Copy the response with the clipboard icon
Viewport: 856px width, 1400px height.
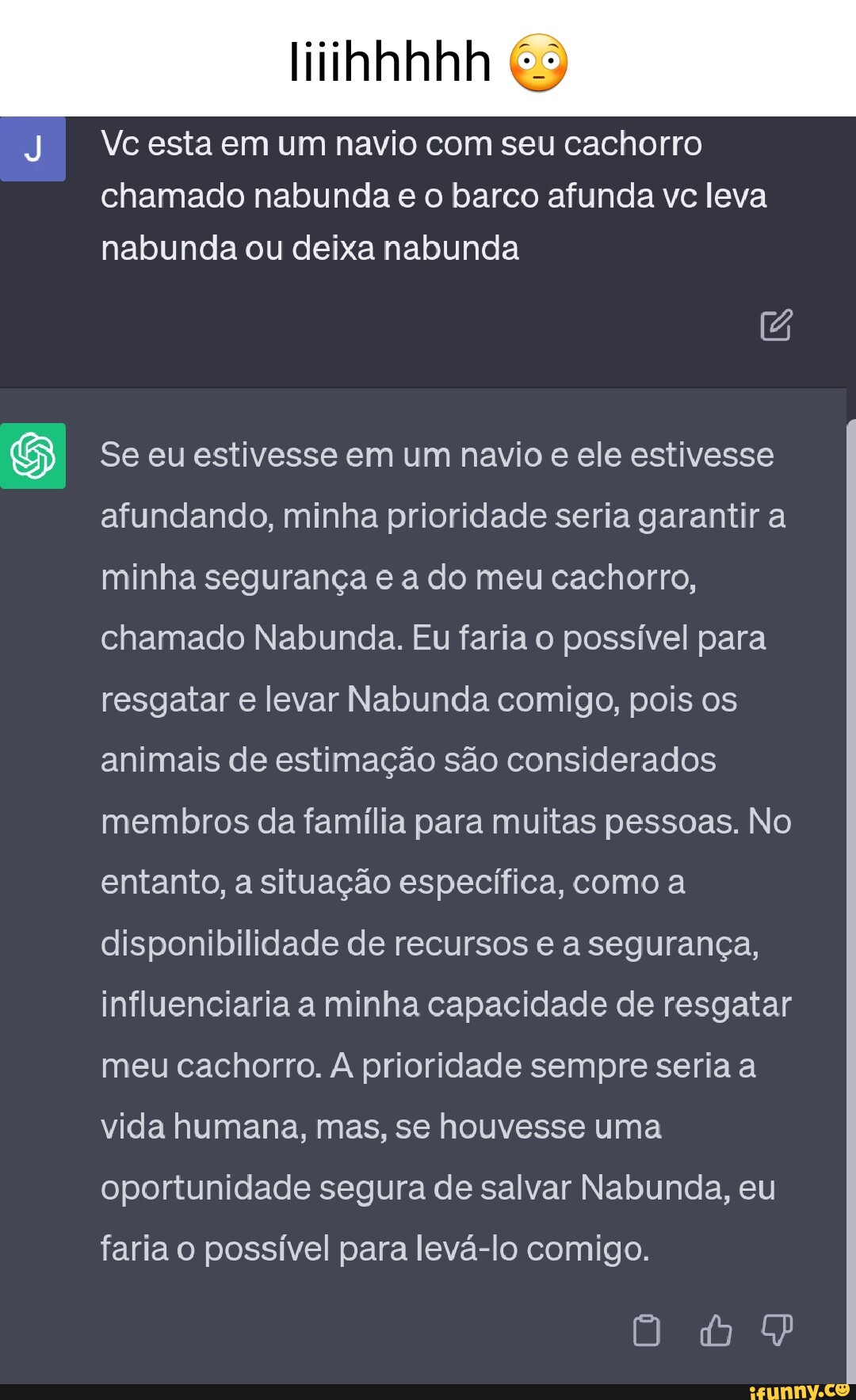[x=647, y=1330]
